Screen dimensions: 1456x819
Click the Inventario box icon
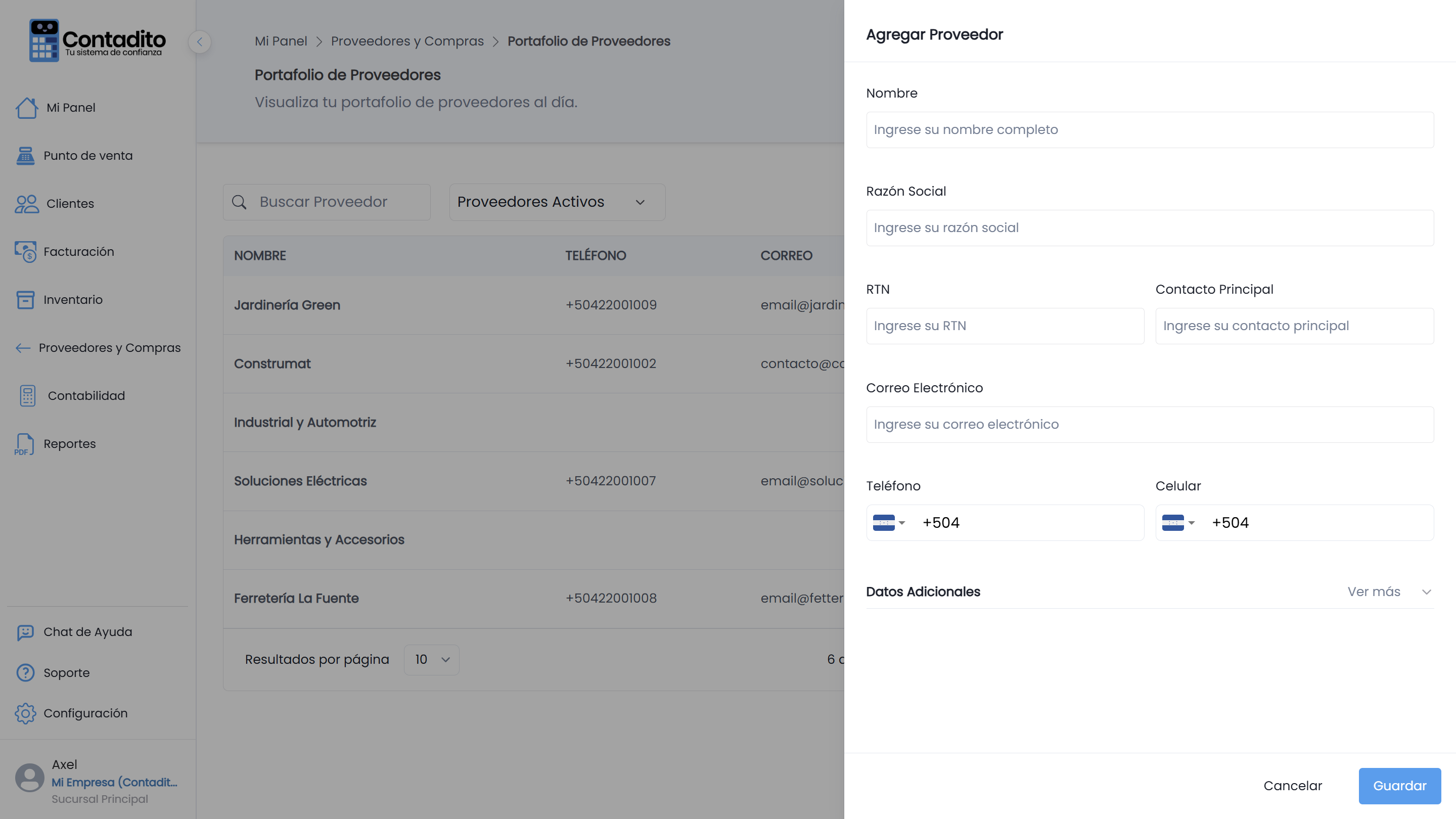[x=25, y=300]
